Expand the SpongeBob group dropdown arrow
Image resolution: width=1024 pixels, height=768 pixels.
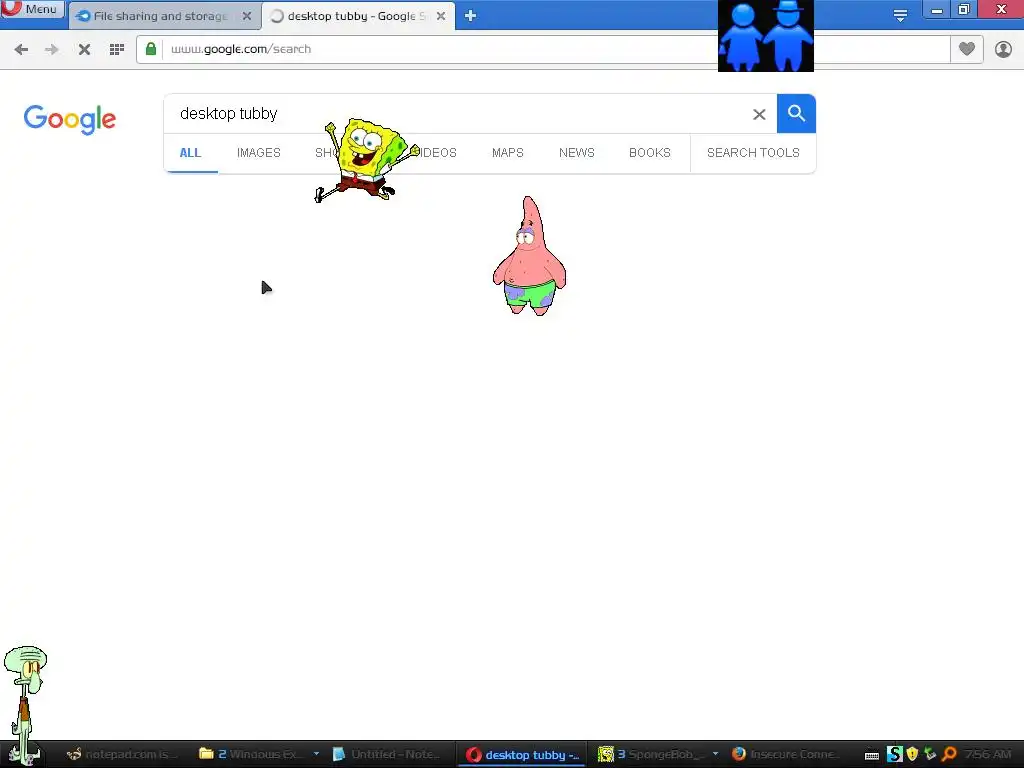pos(715,754)
